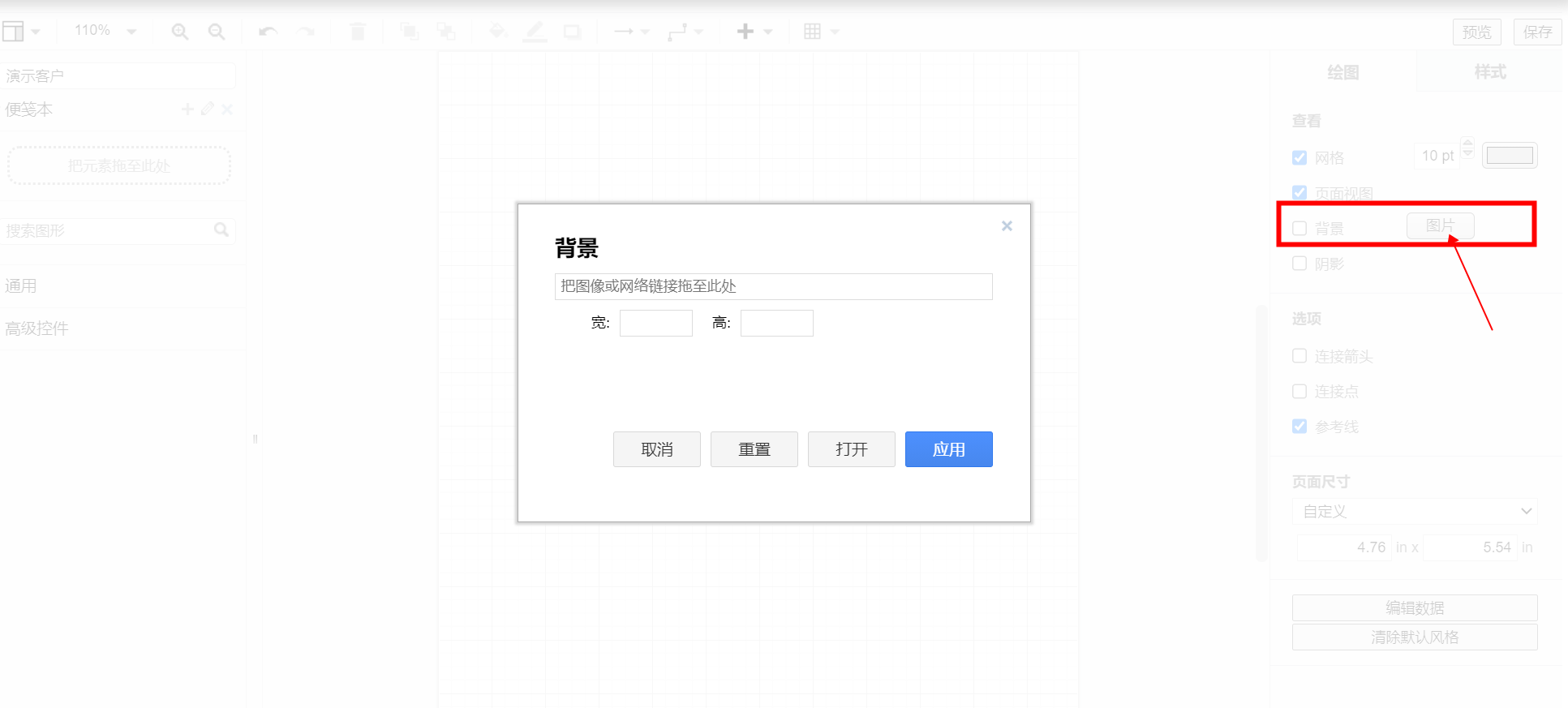Image resolution: width=1568 pixels, height=708 pixels.
Task: Click the search magnifier in shape search box
Action: [221, 230]
